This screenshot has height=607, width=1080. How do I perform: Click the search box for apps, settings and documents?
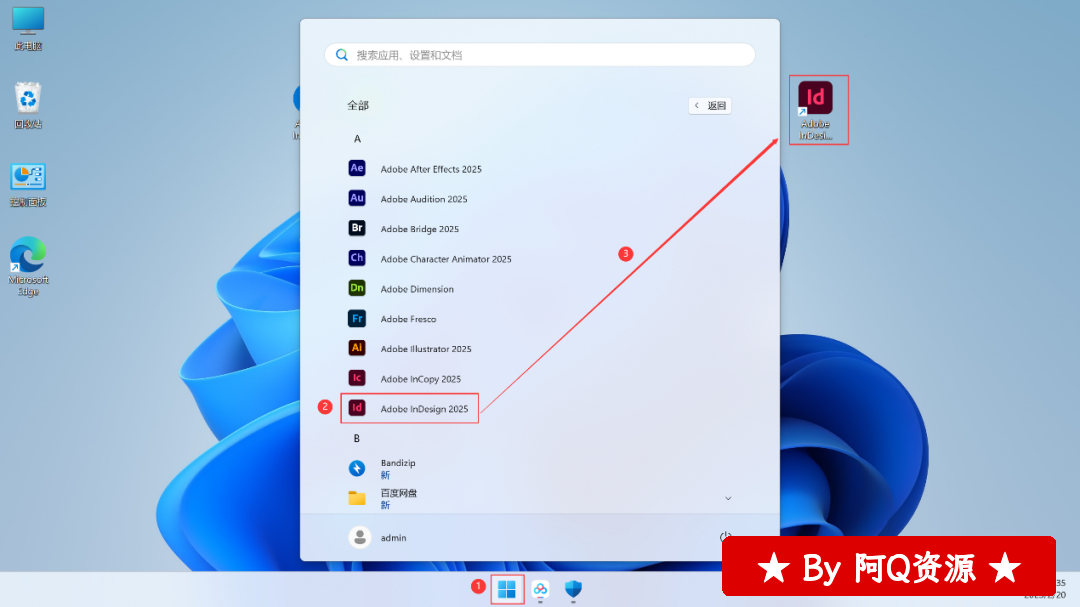click(540, 55)
